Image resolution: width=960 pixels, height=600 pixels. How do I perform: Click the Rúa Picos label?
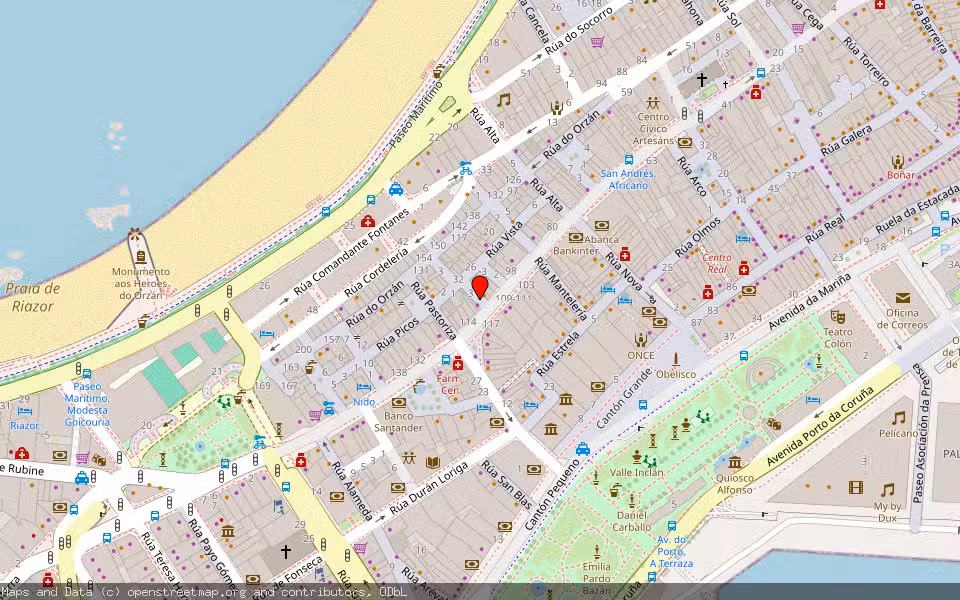point(397,334)
